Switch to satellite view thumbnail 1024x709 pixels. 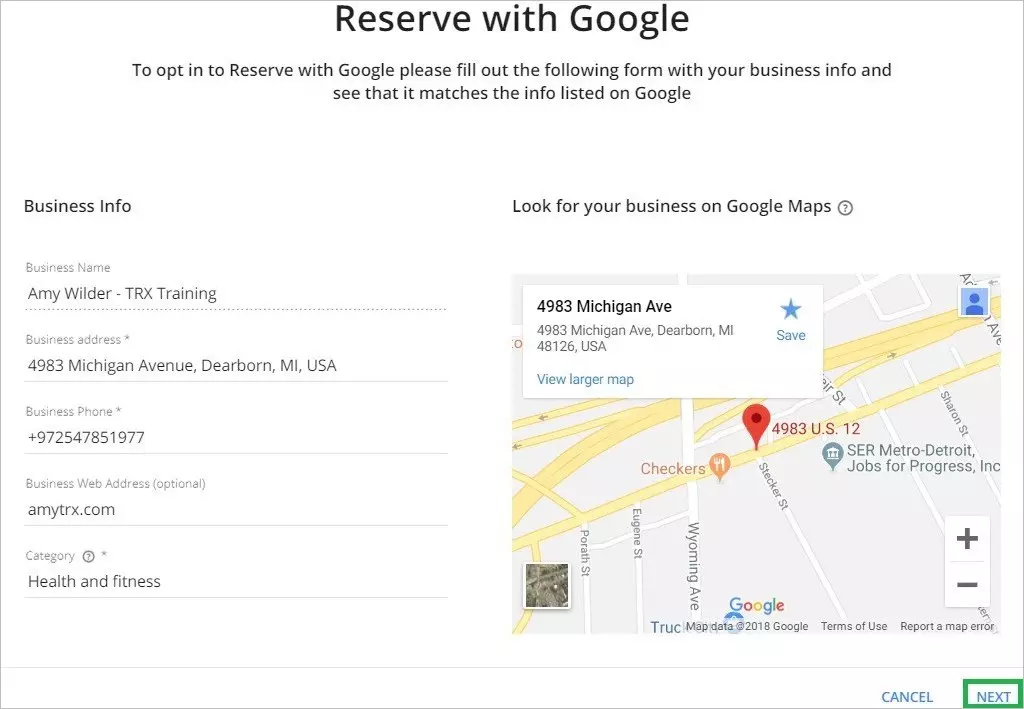[x=547, y=586]
